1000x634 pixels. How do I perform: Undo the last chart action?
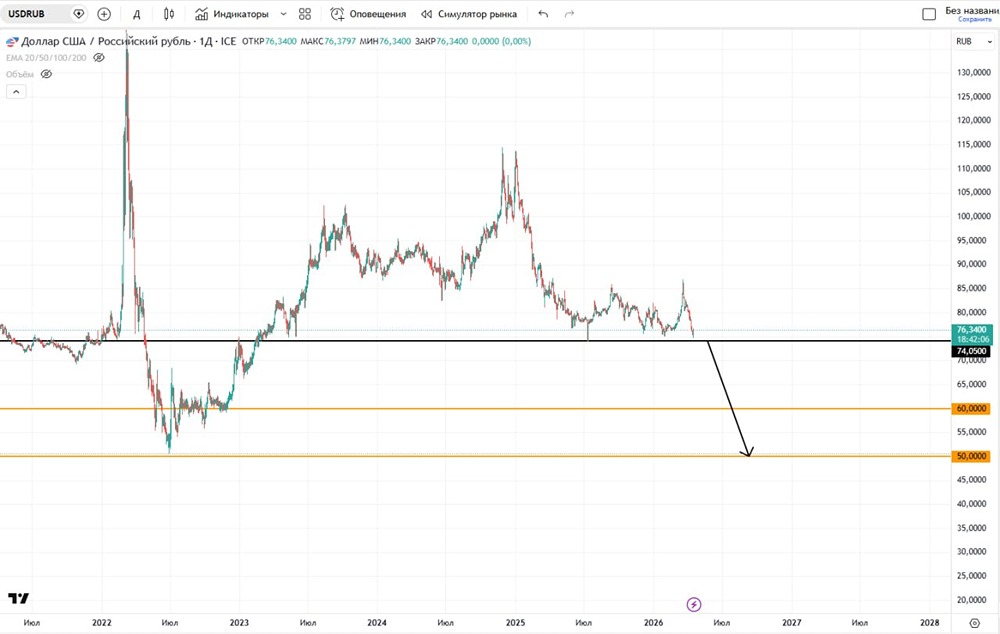(x=543, y=14)
